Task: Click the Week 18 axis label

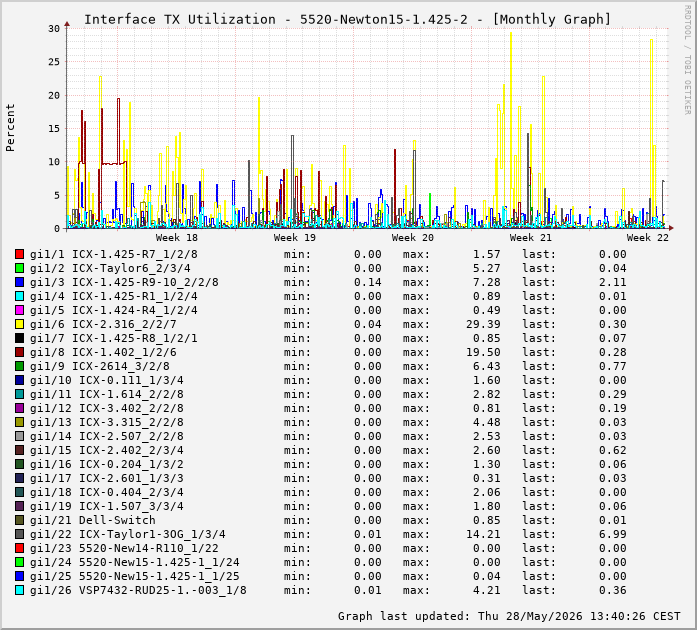Action: click(176, 237)
